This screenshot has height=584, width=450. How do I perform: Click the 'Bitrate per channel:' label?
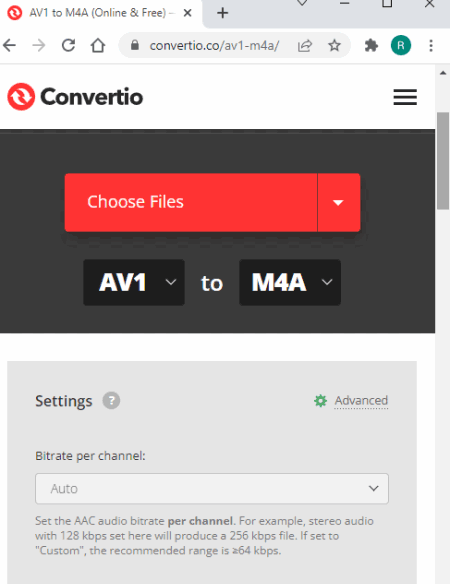point(90,456)
